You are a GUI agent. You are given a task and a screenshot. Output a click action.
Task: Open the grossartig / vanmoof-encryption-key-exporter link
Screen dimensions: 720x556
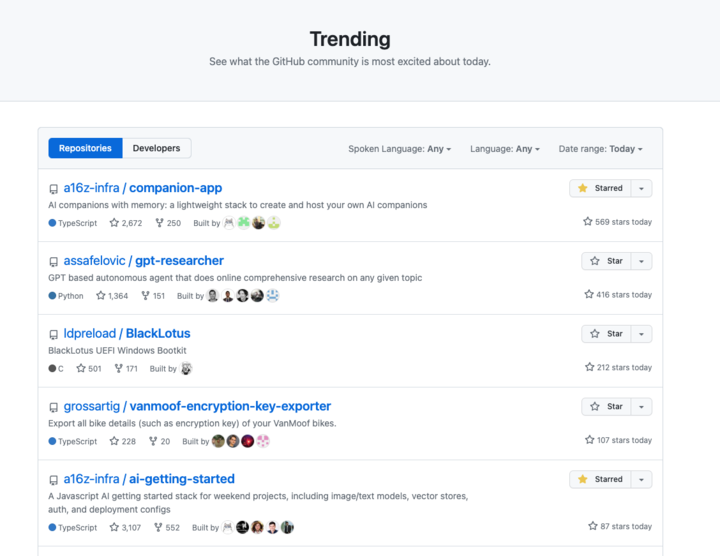click(197, 406)
